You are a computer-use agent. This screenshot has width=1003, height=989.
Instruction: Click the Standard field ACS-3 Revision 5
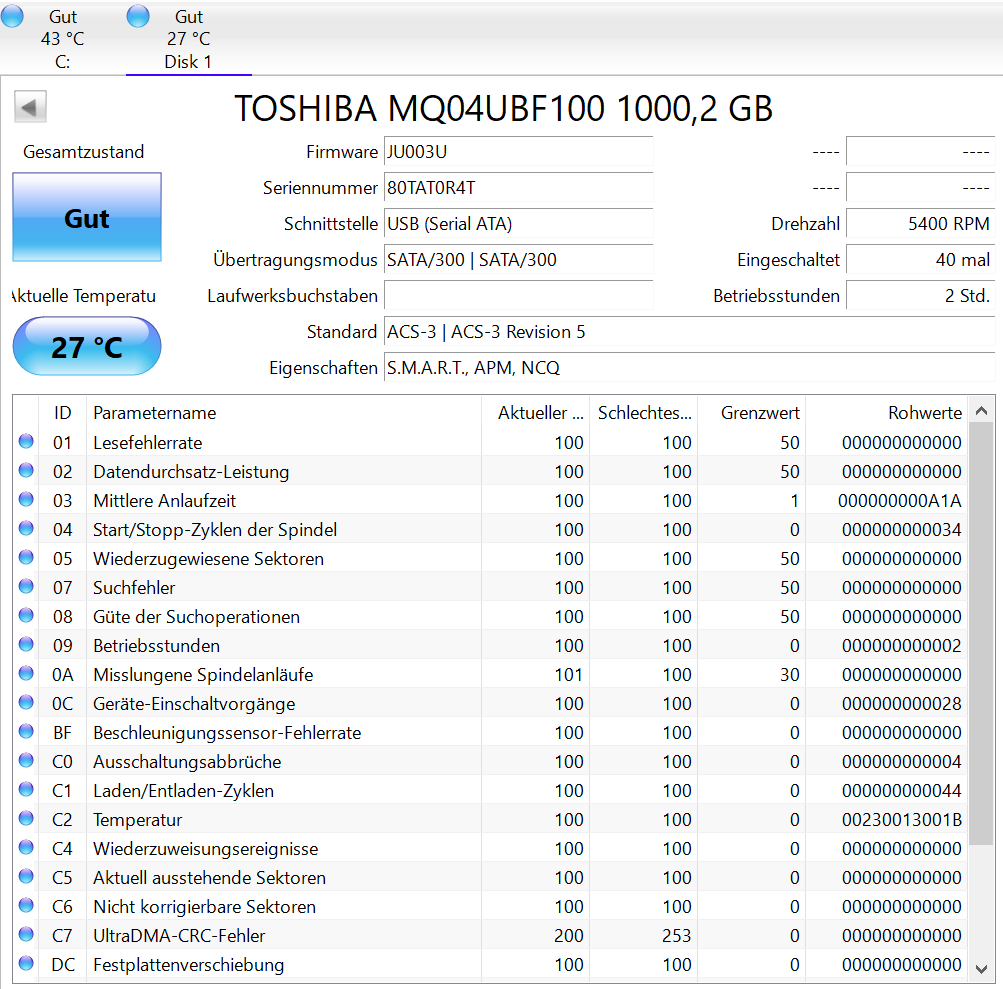pos(689,331)
